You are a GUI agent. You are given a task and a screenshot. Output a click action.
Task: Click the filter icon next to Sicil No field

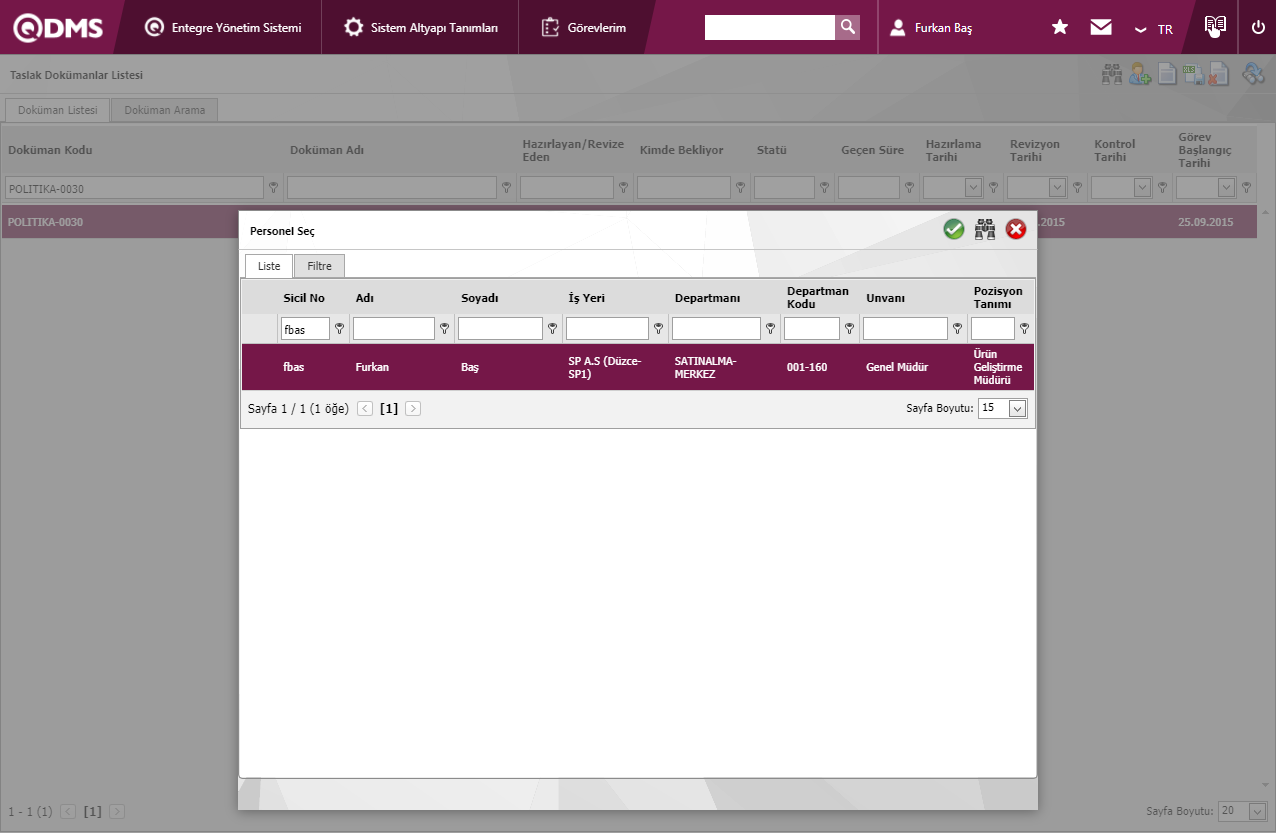339,329
